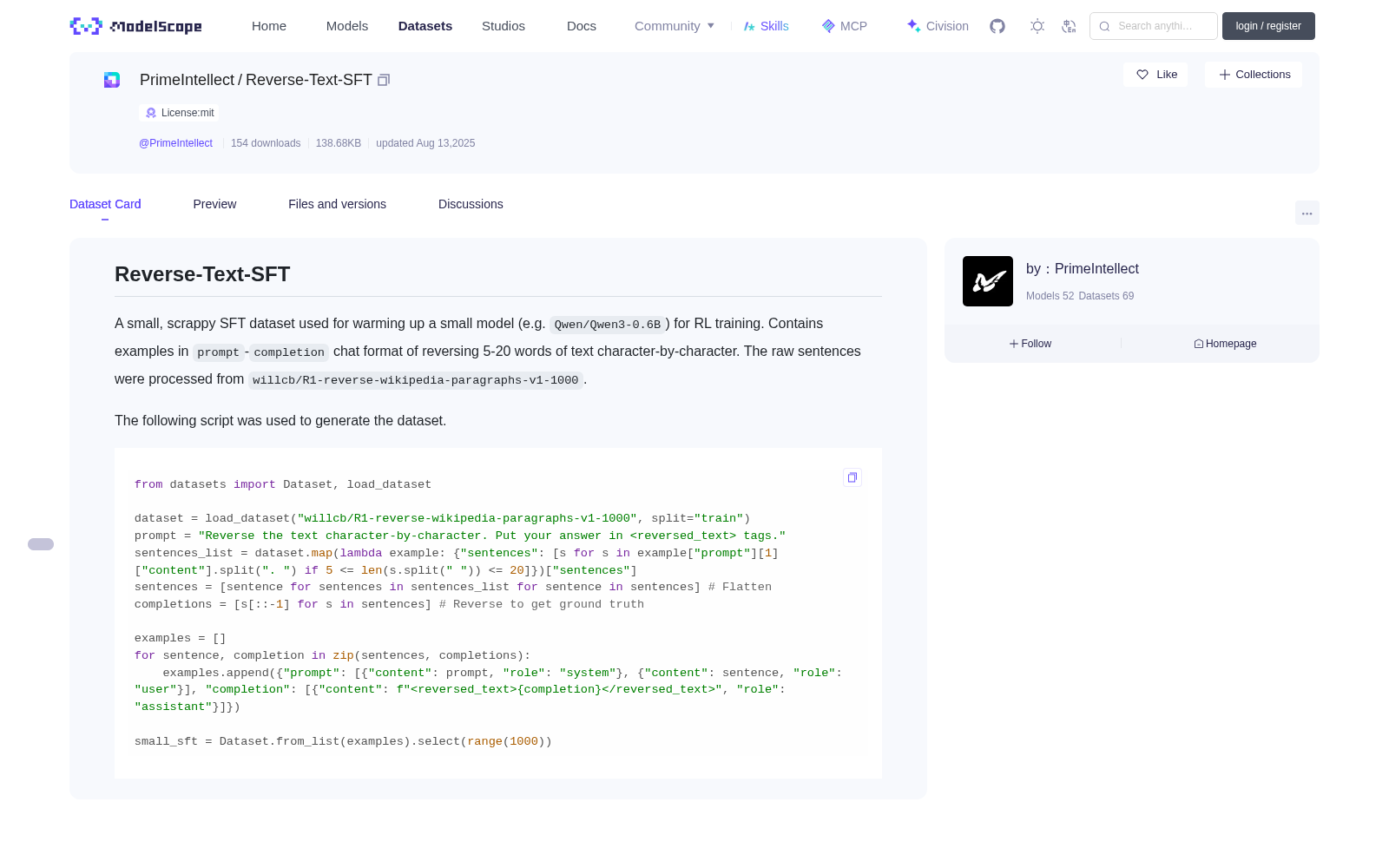Copy dataset name using copy icon
The height and width of the screenshot is (868, 1389).
(384, 80)
